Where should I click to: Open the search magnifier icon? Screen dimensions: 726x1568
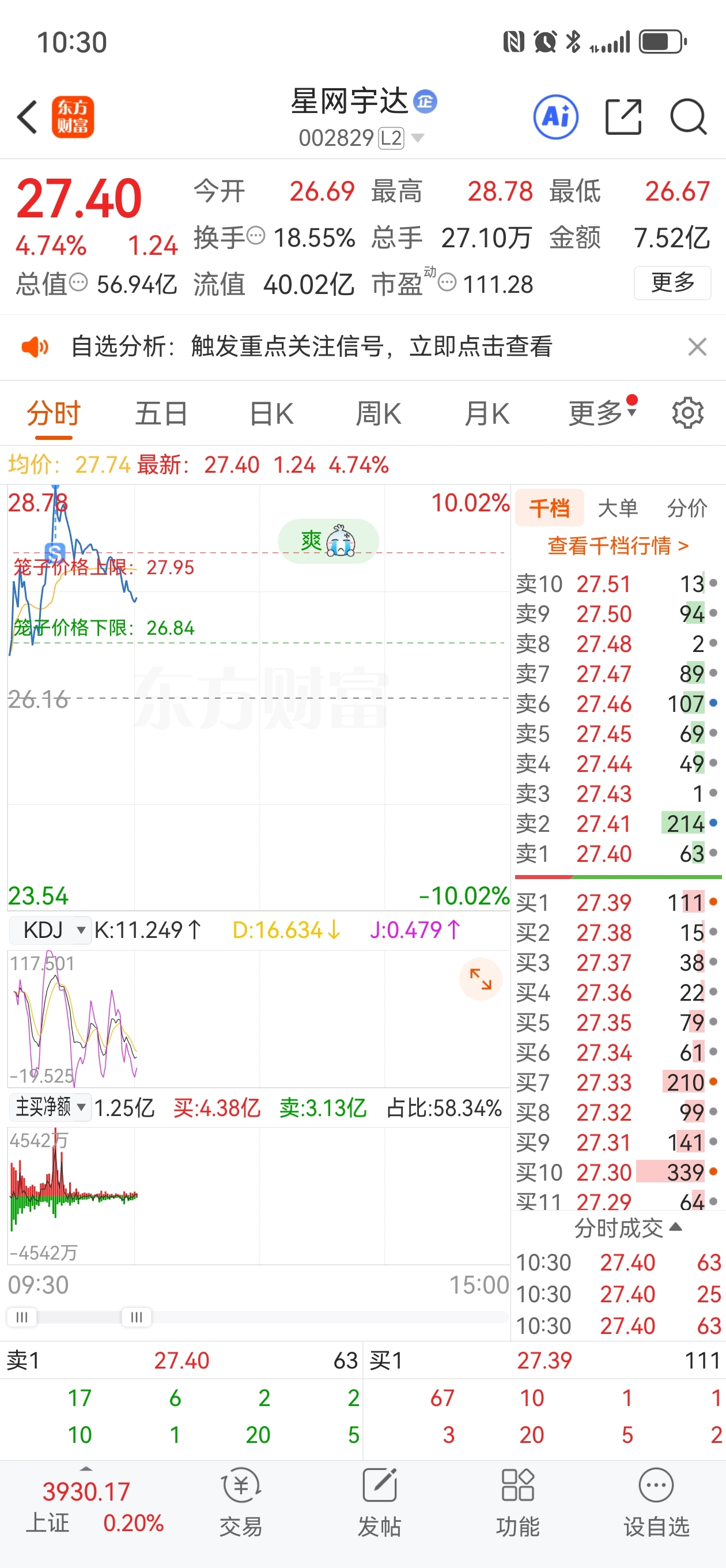(689, 116)
